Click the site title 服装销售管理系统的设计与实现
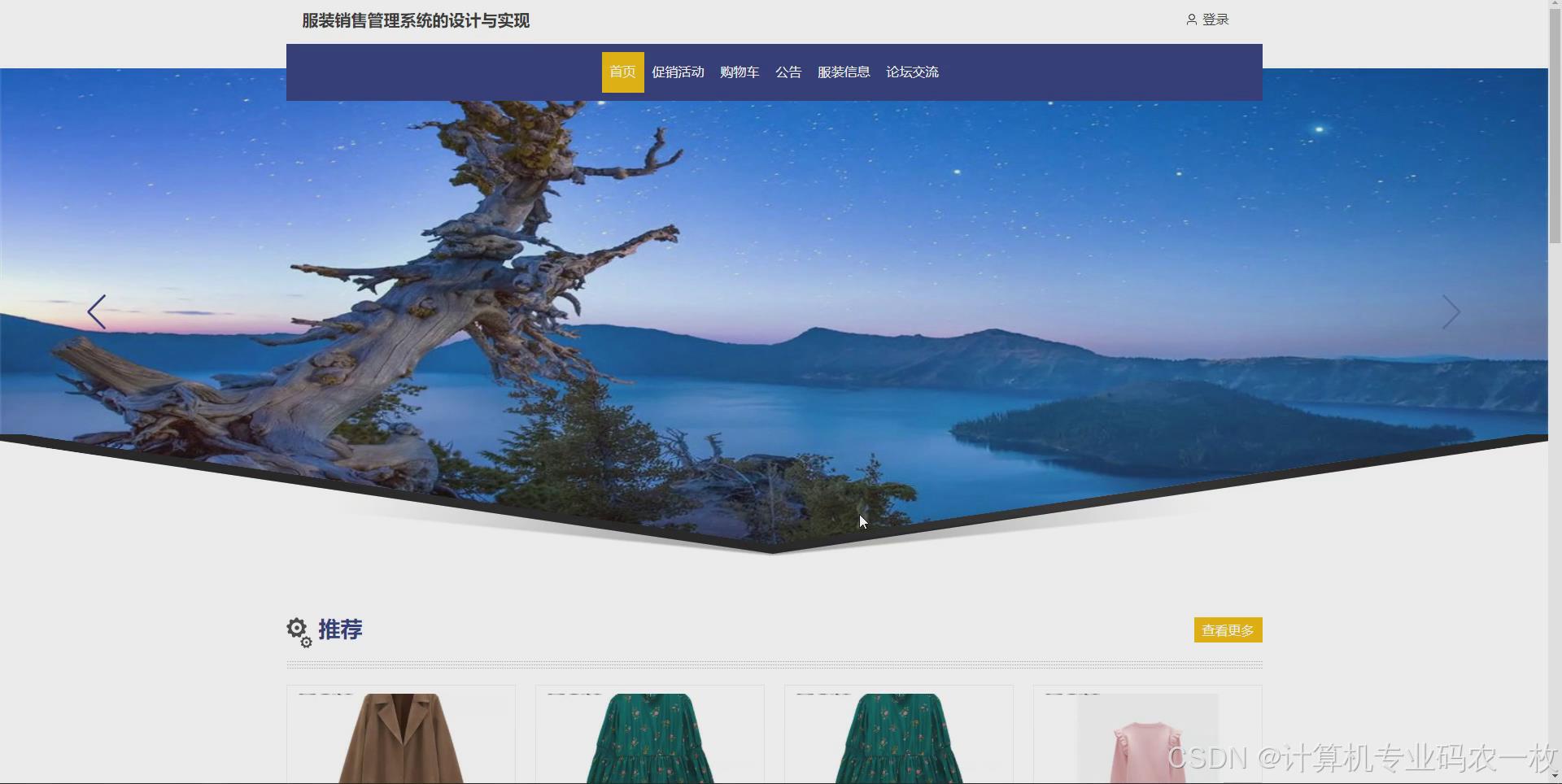Screen dimensions: 1562x784 point(415,21)
